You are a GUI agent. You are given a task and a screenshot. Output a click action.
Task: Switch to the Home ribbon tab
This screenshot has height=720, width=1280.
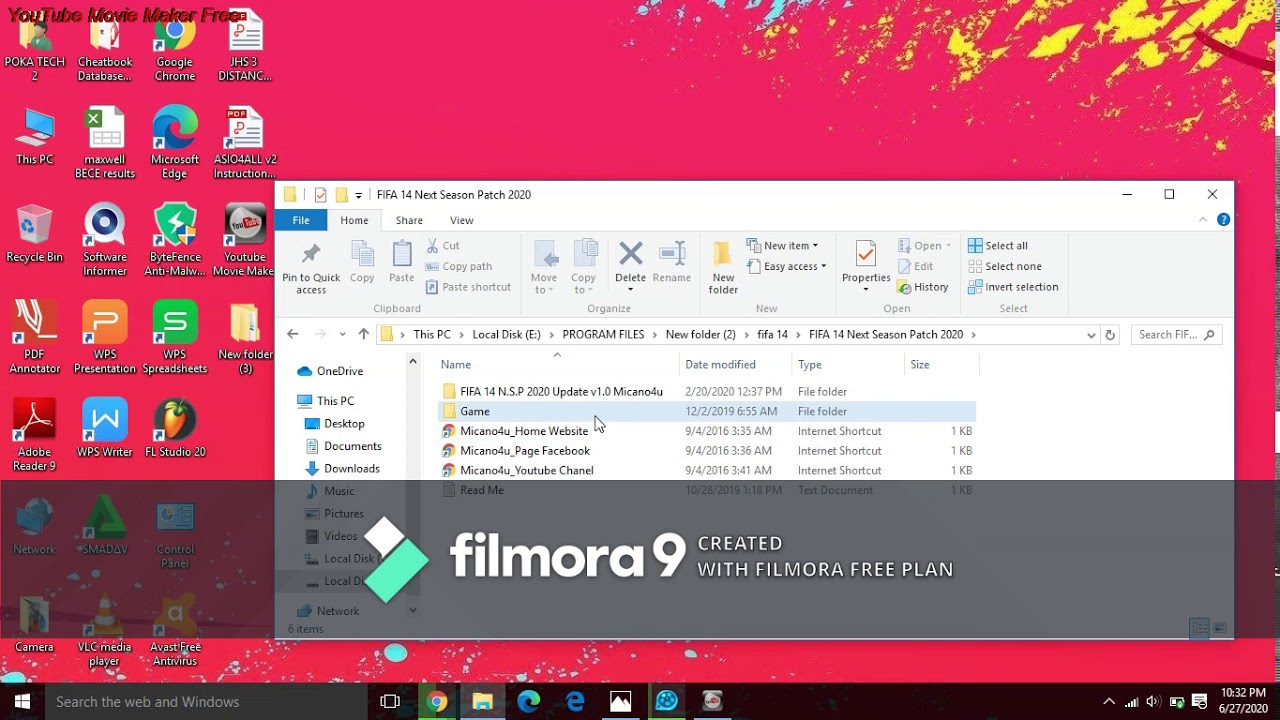[354, 220]
